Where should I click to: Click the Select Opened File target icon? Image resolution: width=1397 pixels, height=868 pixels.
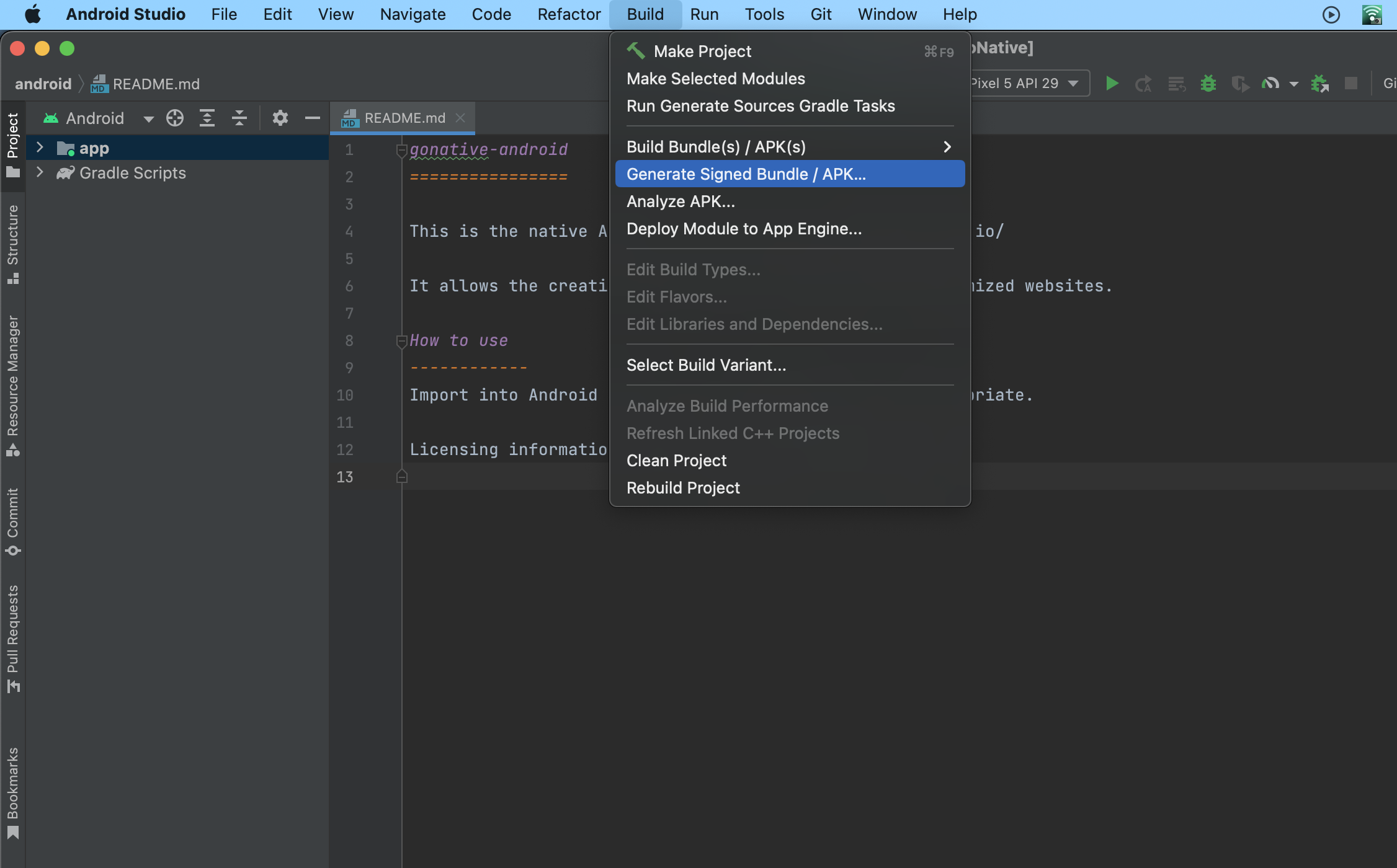[175, 118]
